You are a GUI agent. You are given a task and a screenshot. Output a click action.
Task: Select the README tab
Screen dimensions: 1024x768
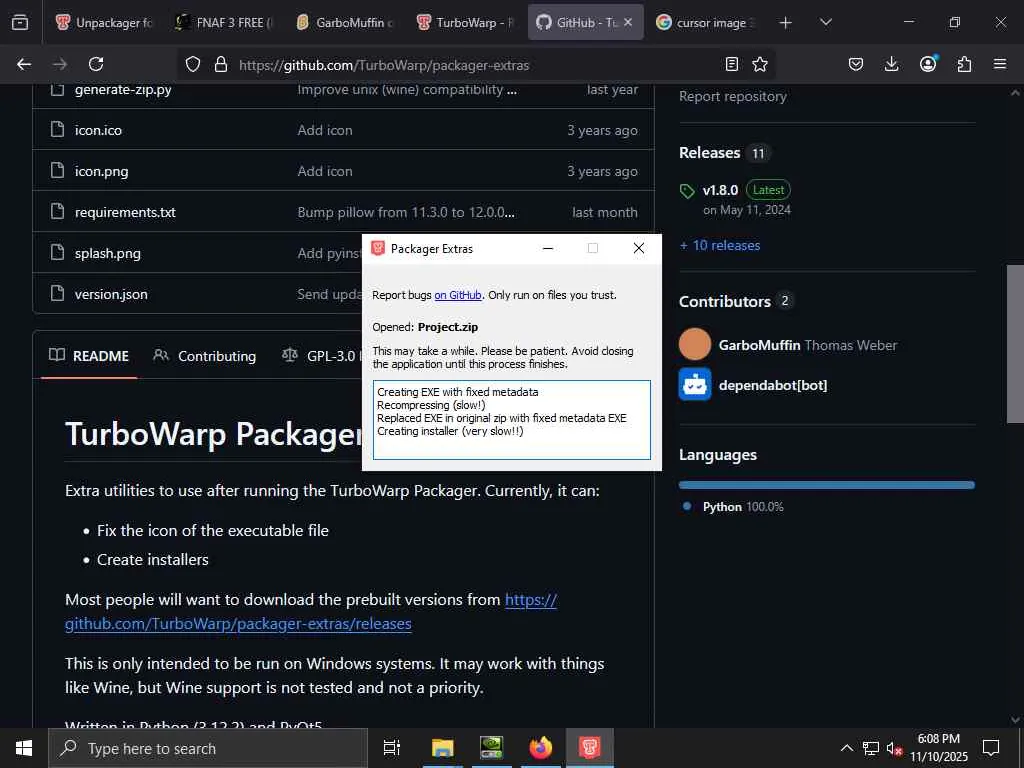tap(89, 356)
